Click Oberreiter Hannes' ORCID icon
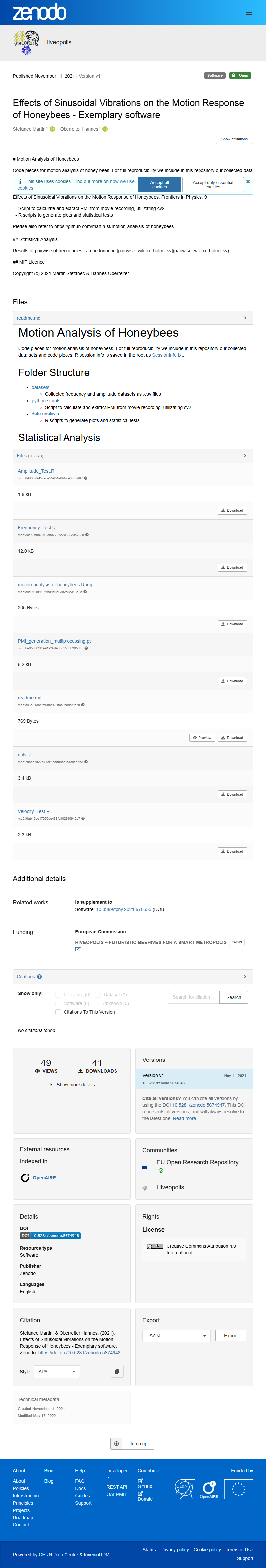This screenshot has height=1568, width=266. tap(105, 129)
